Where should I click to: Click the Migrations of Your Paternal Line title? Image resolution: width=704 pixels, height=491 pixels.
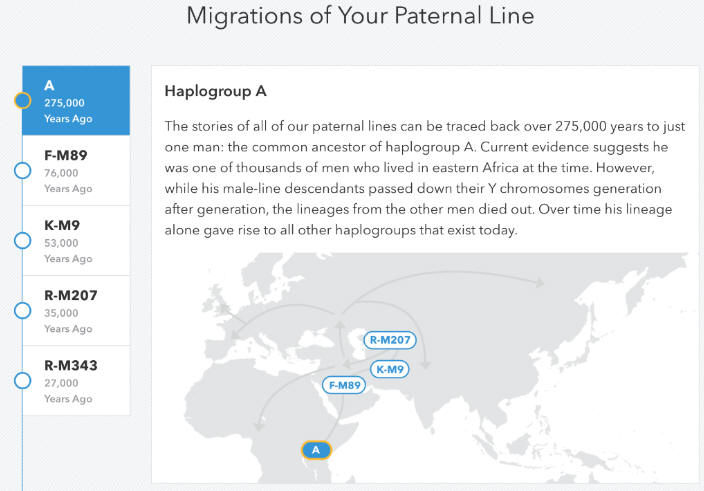pyautogui.click(x=360, y=15)
